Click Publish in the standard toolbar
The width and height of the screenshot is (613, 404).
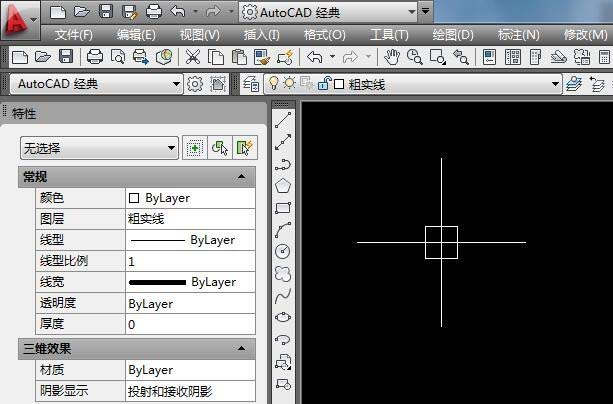tap(141, 57)
